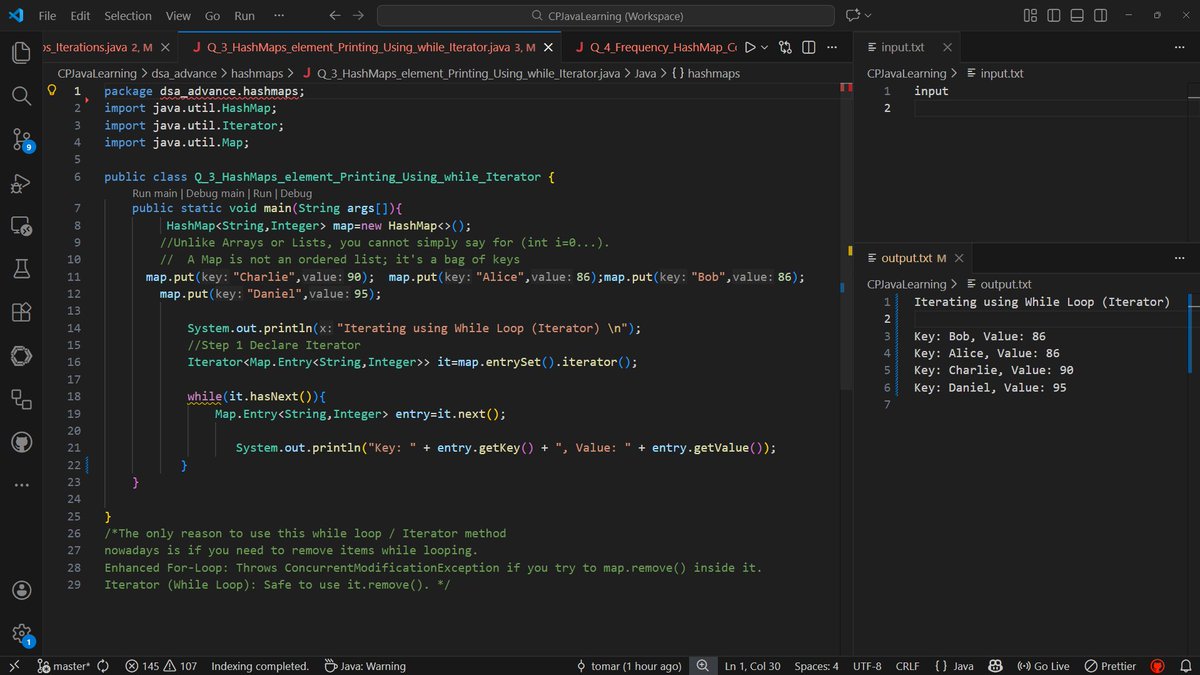Split the main editor to the right
Image resolution: width=1200 pixels, height=675 pixels.
click(809, 47)
